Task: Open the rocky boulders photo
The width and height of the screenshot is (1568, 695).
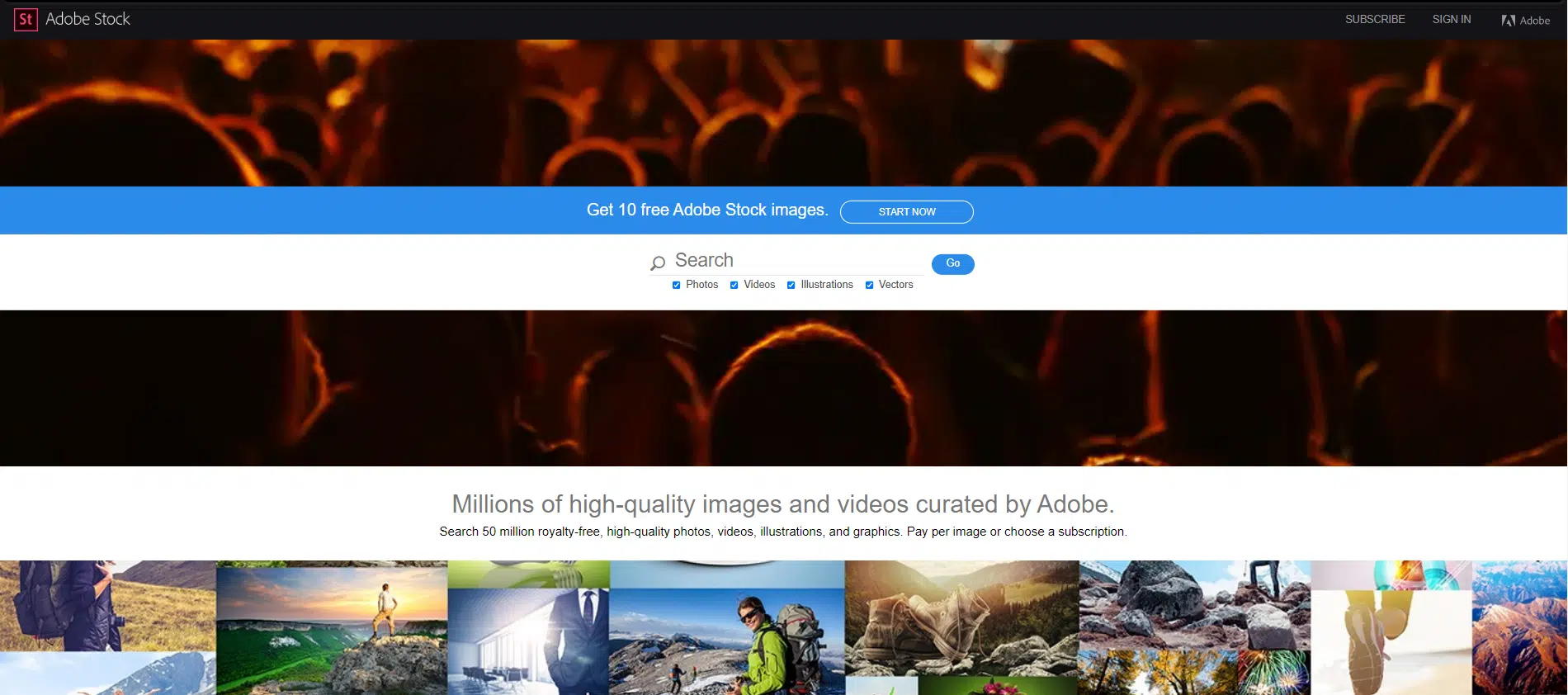Action: point(1195,605)
